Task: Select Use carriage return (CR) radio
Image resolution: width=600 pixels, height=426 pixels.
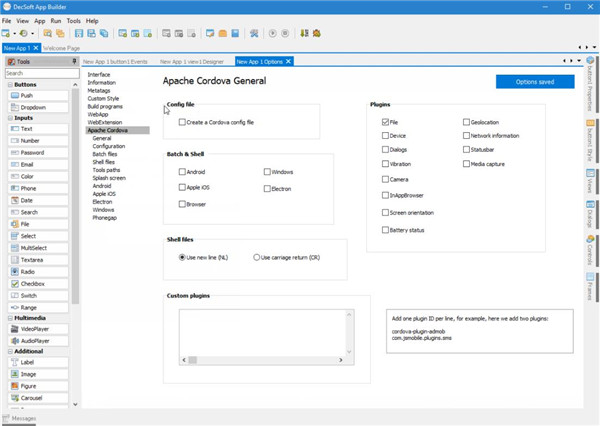Action: tap(257, 257)
